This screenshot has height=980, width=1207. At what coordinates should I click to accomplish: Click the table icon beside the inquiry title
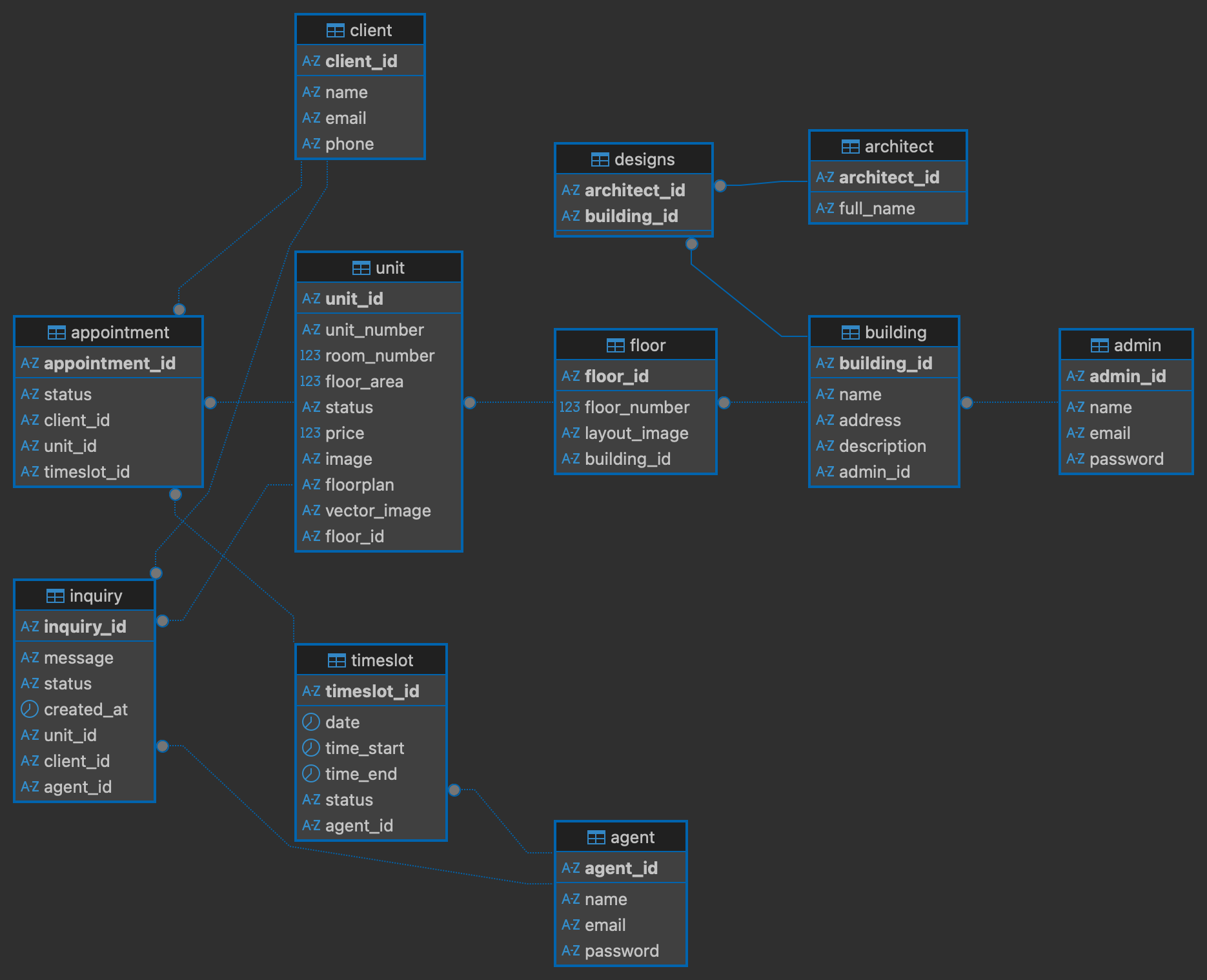[56, 596]
